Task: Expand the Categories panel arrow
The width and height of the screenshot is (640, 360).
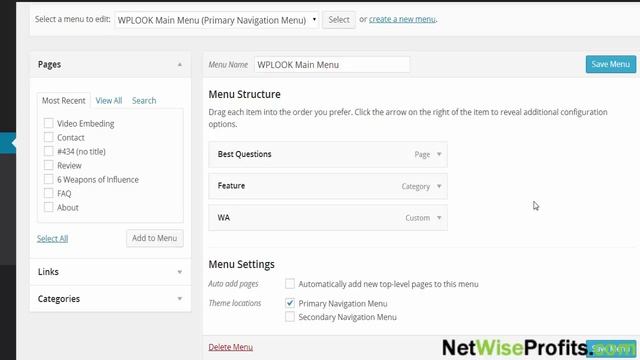Action: tap(180, 299)
